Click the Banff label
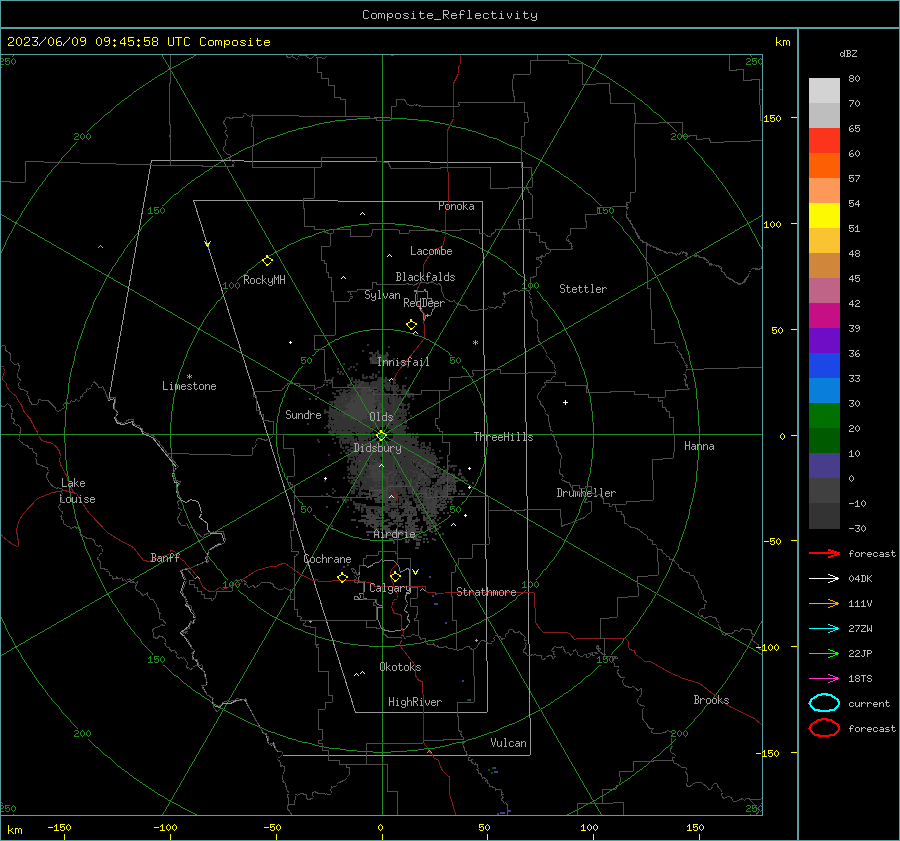 [165, 557]
